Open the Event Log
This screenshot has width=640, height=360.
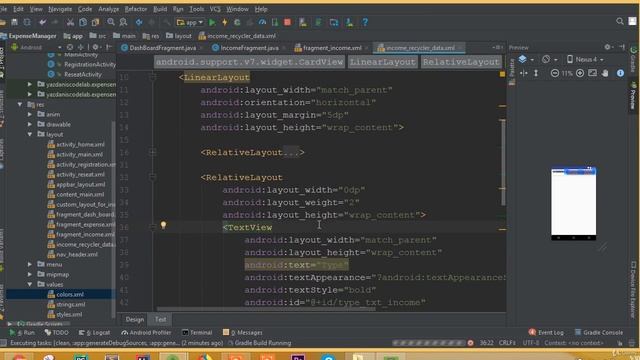(546, 333)
